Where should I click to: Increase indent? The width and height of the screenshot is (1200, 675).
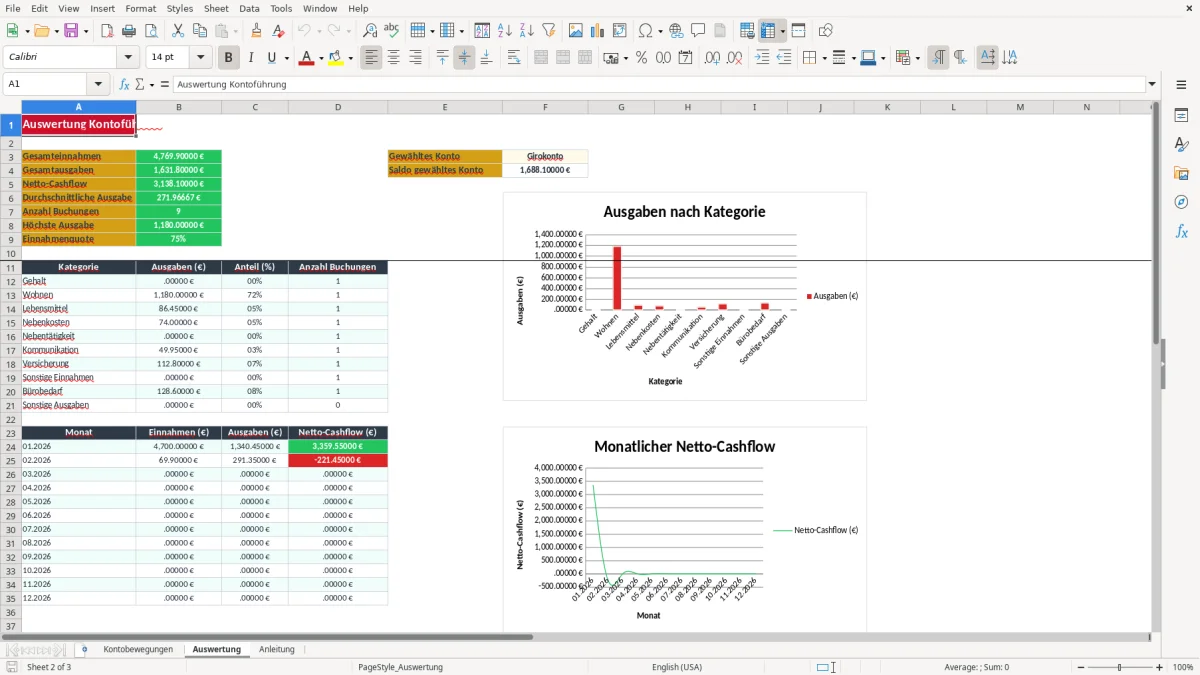[762, 58]
